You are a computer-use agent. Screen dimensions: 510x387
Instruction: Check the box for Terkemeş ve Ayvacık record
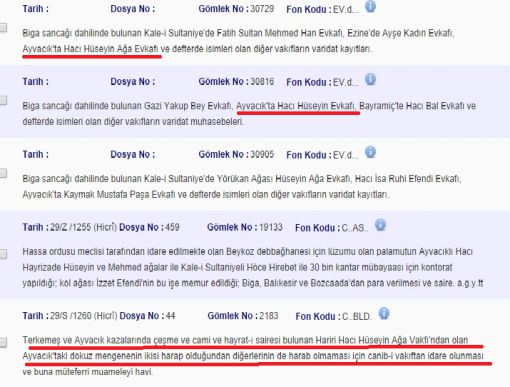[3, 342]
